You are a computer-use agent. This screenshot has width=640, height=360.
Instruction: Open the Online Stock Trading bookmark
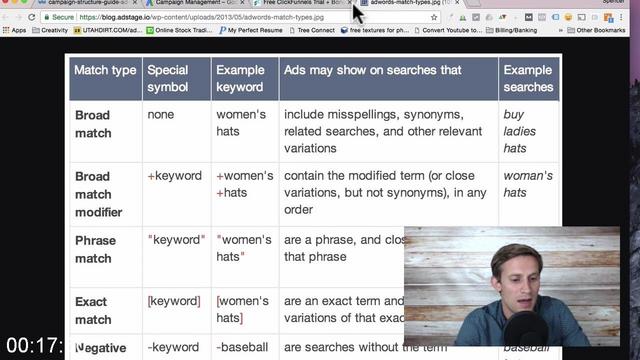coord(180,30)
